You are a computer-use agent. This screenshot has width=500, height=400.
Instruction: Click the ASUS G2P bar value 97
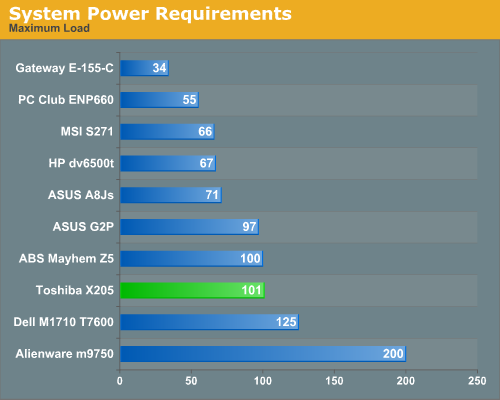249,227
